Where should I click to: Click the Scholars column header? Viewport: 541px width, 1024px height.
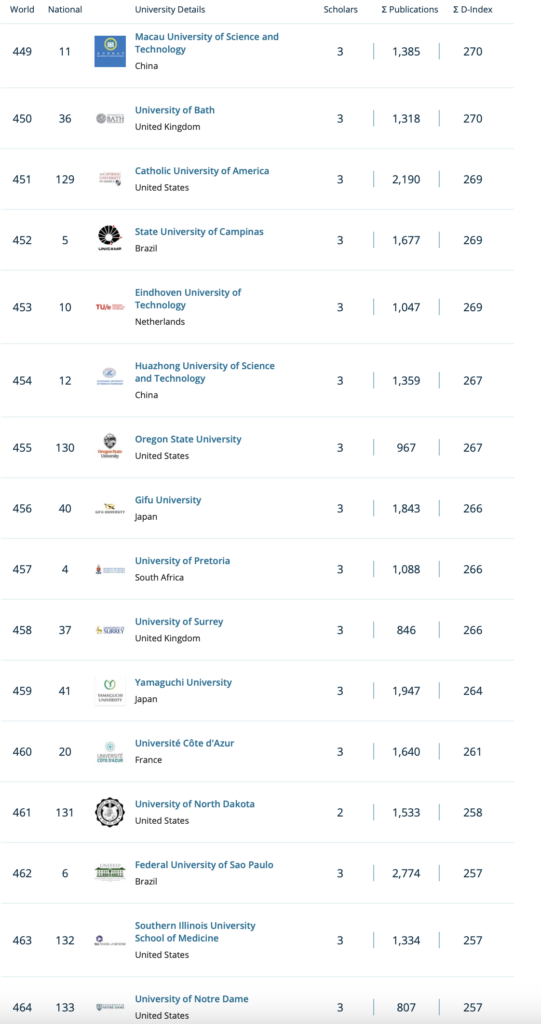(340, 10)
